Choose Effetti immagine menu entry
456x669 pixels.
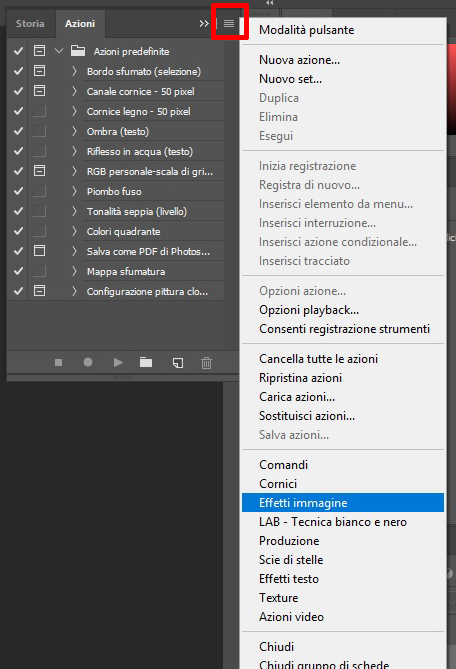343,503
